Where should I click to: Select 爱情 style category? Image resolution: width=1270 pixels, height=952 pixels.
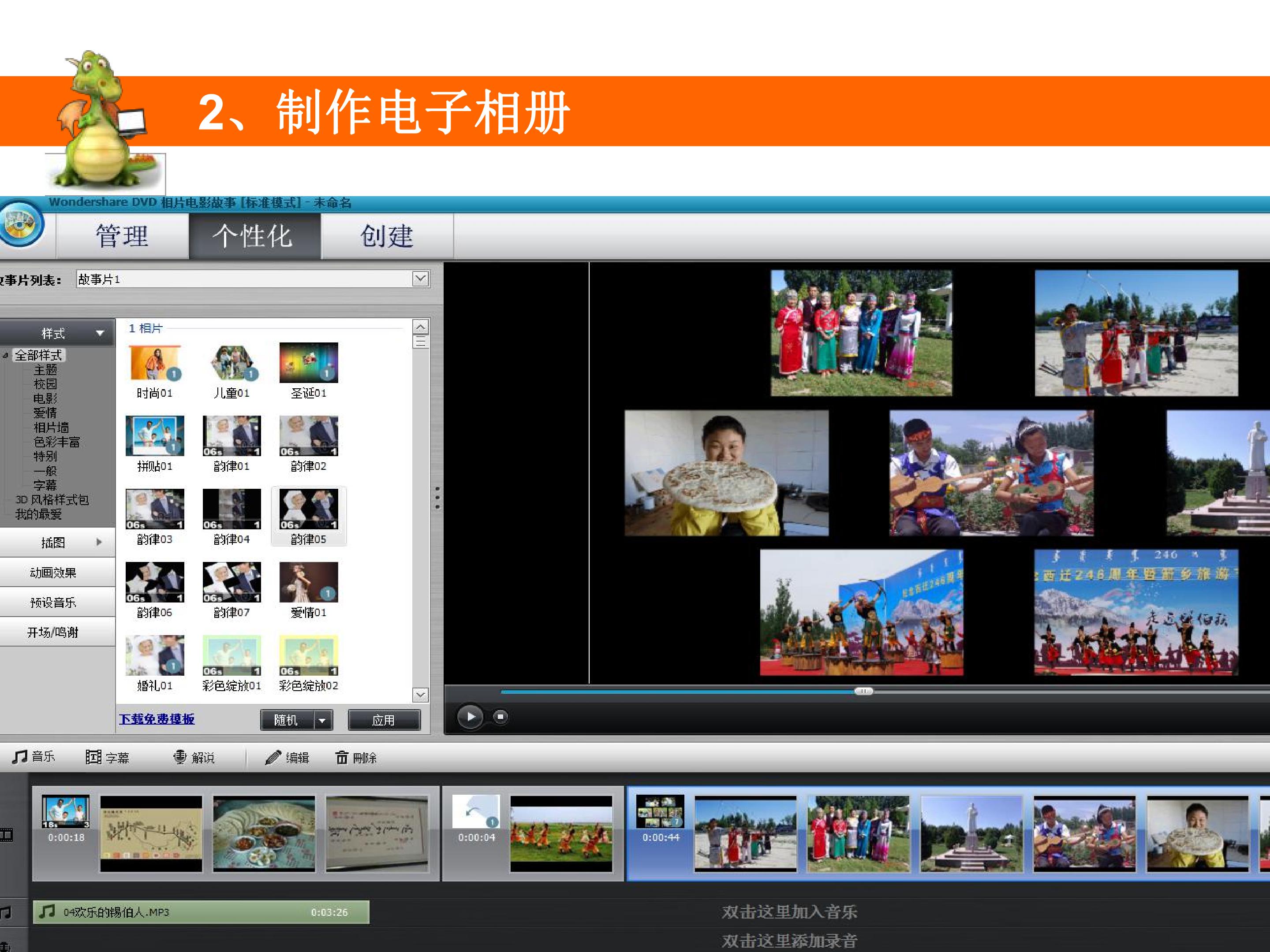(x=45, y=413)
